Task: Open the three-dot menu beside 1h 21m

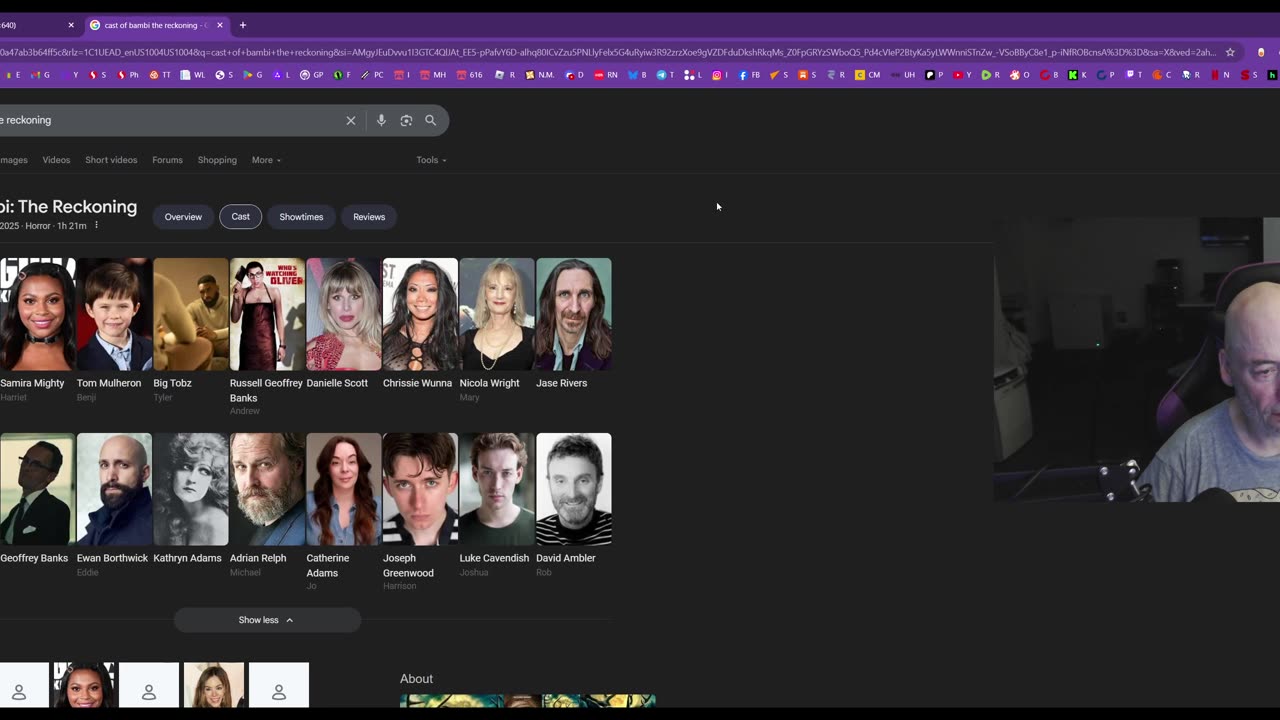Action: click(x=96, y=226)
